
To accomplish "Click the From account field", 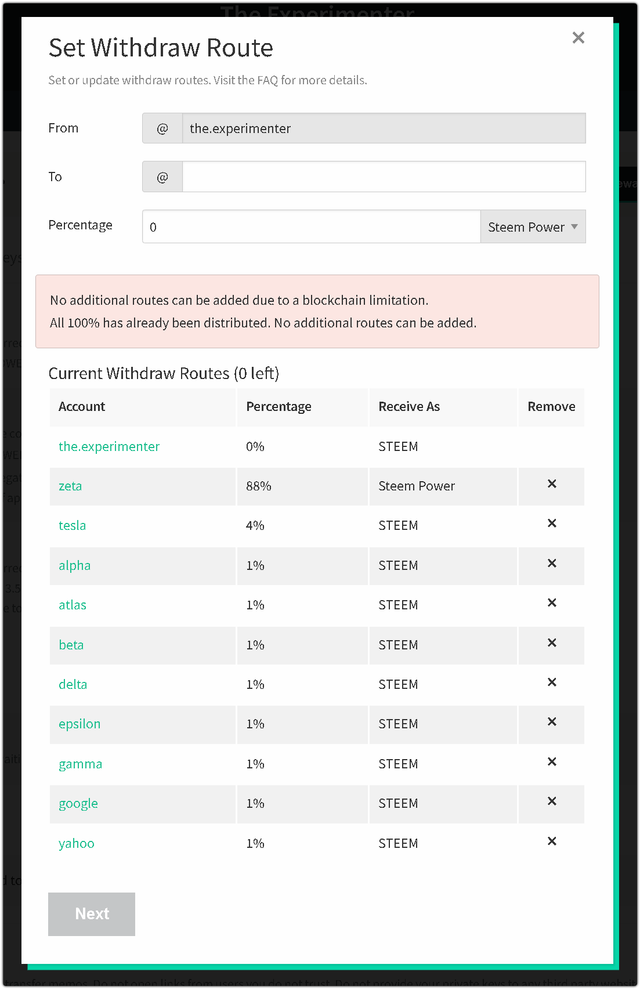I will (x=383, y=128).
